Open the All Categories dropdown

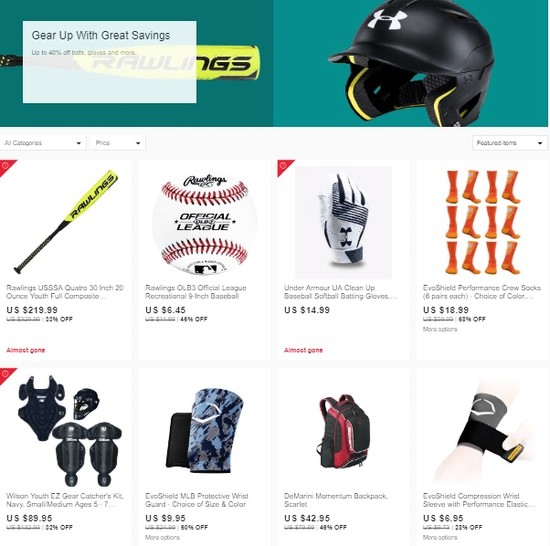coord(43,143)
